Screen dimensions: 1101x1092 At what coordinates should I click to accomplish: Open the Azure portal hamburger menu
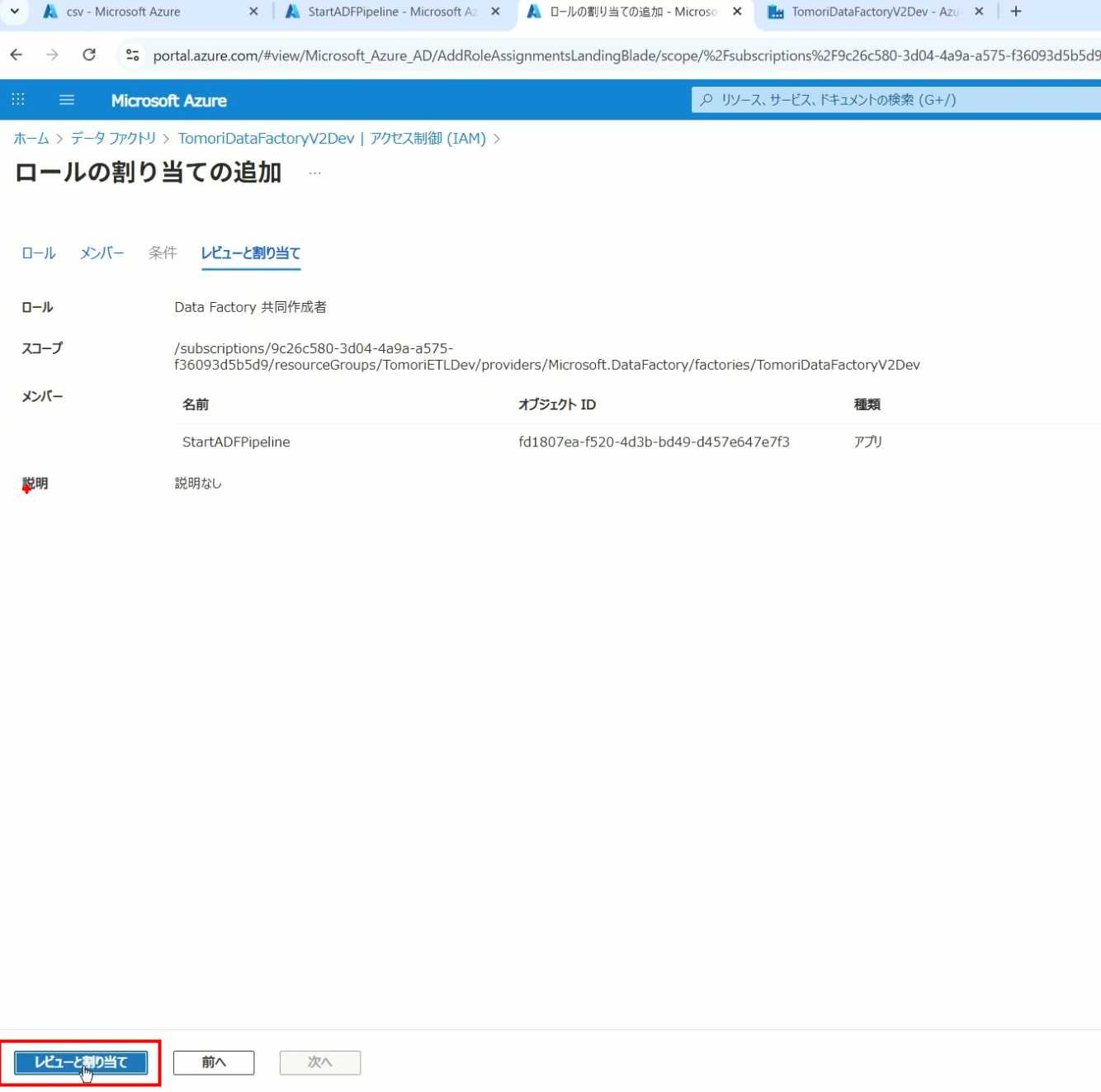pos(67,100)
